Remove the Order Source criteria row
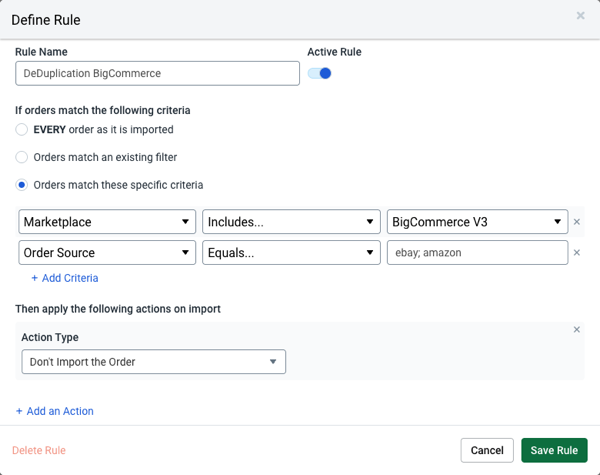This screenshot has width=600, height=475. tap(577, 253)
